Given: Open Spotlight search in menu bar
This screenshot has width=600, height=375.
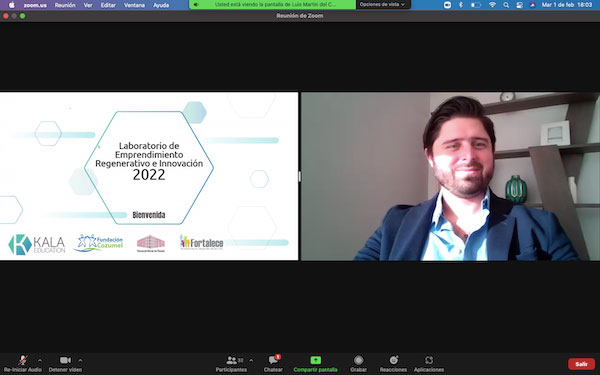Looking at the screenshot, I should 506,5.
